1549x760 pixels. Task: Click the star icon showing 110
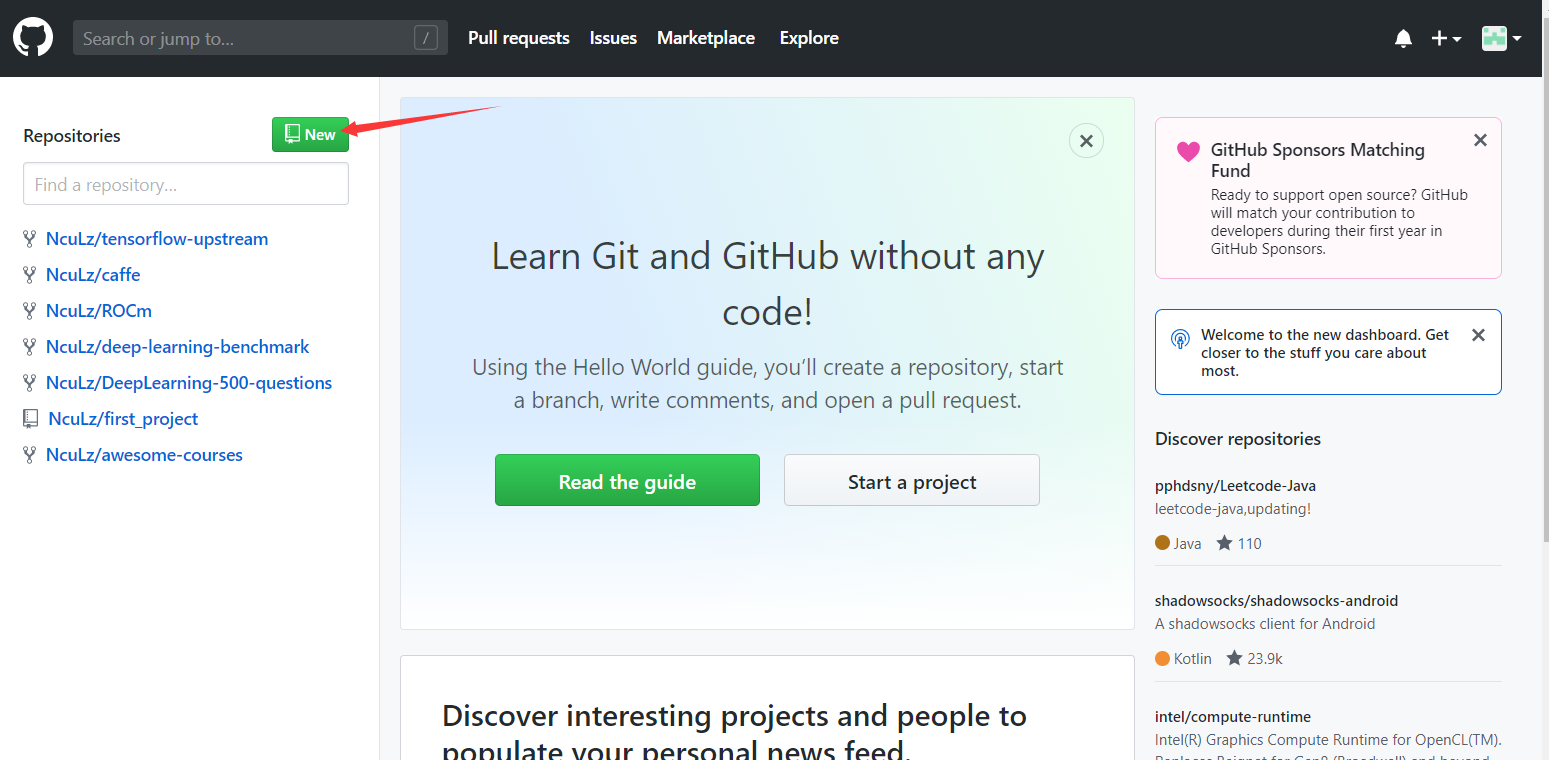coord(1224,543)
